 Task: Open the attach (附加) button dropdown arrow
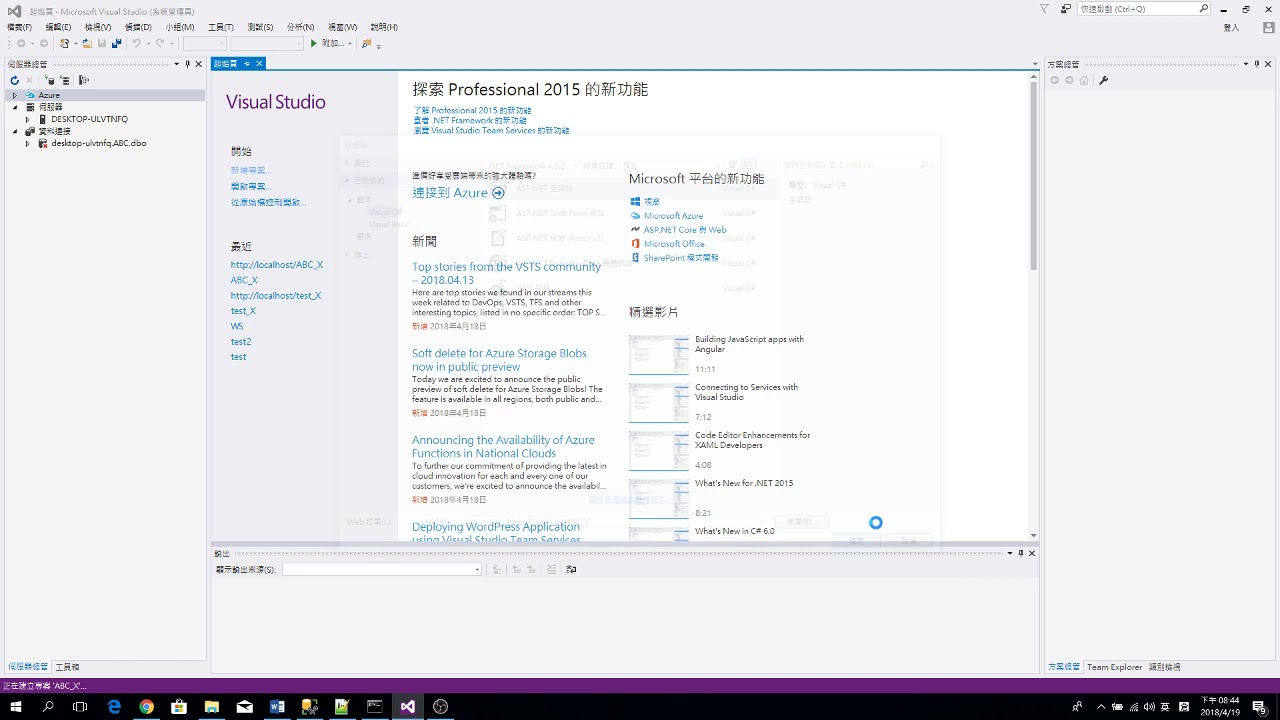(350, 43)
